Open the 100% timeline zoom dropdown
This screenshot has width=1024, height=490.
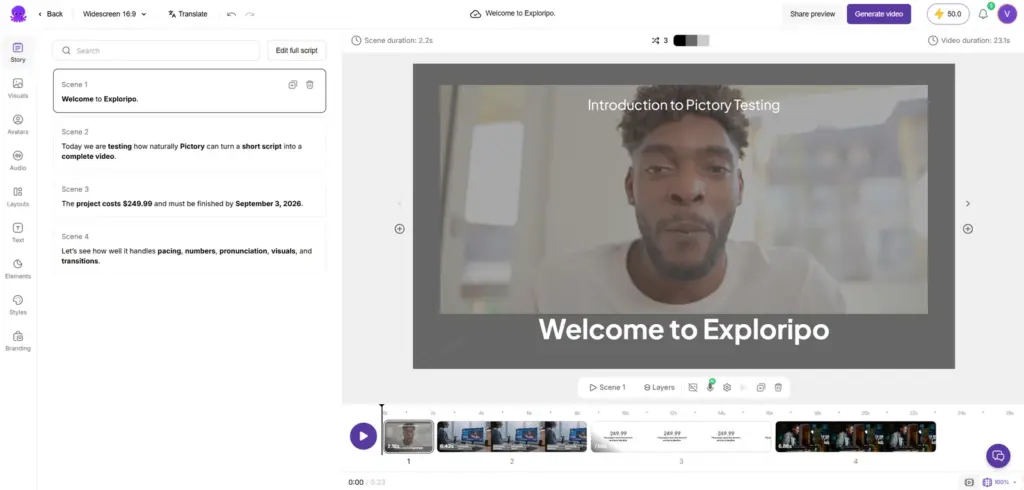coord(999,482)
